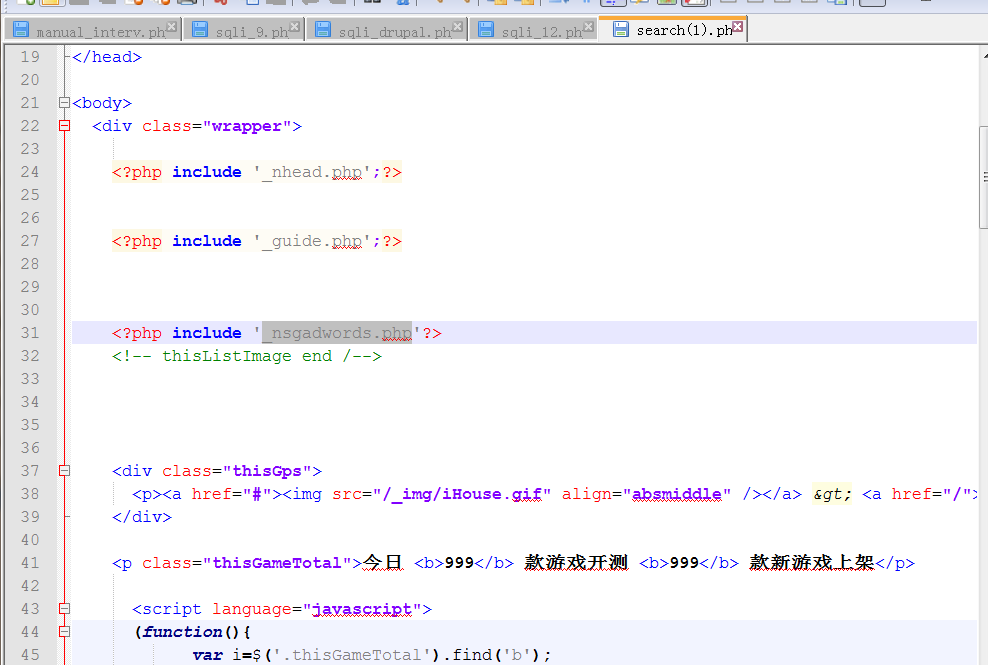988x665 pixels.
Task: Click the "thisGameTotal" class value on line 41
Action: pos(277,563)
